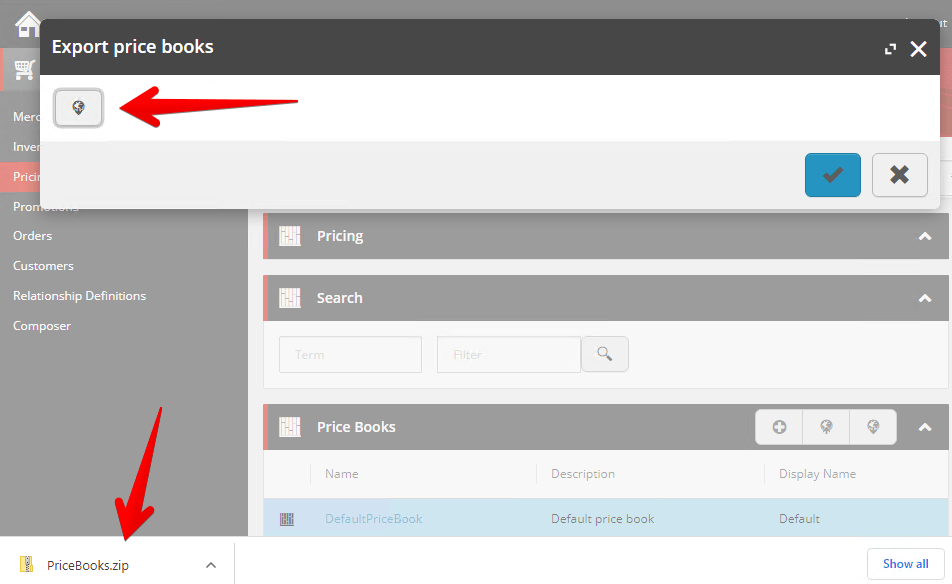
Task: Open Orders in the sidebar
Action: [x=33, y=236]
